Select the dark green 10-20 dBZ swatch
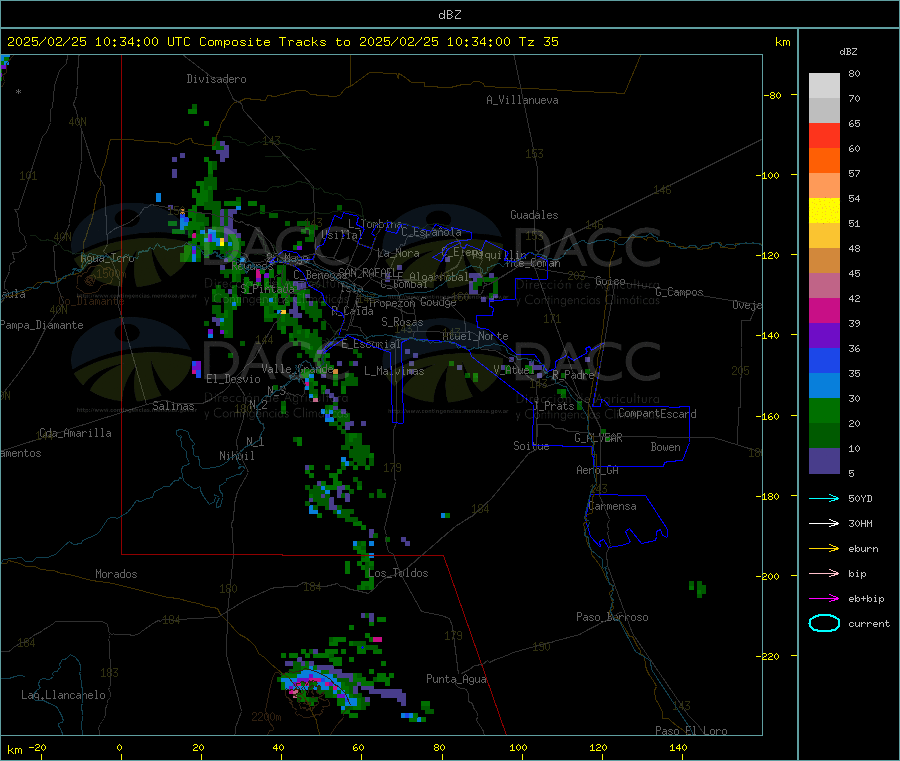Viewport: 900px width, 761px height. [x=824, y=436]
